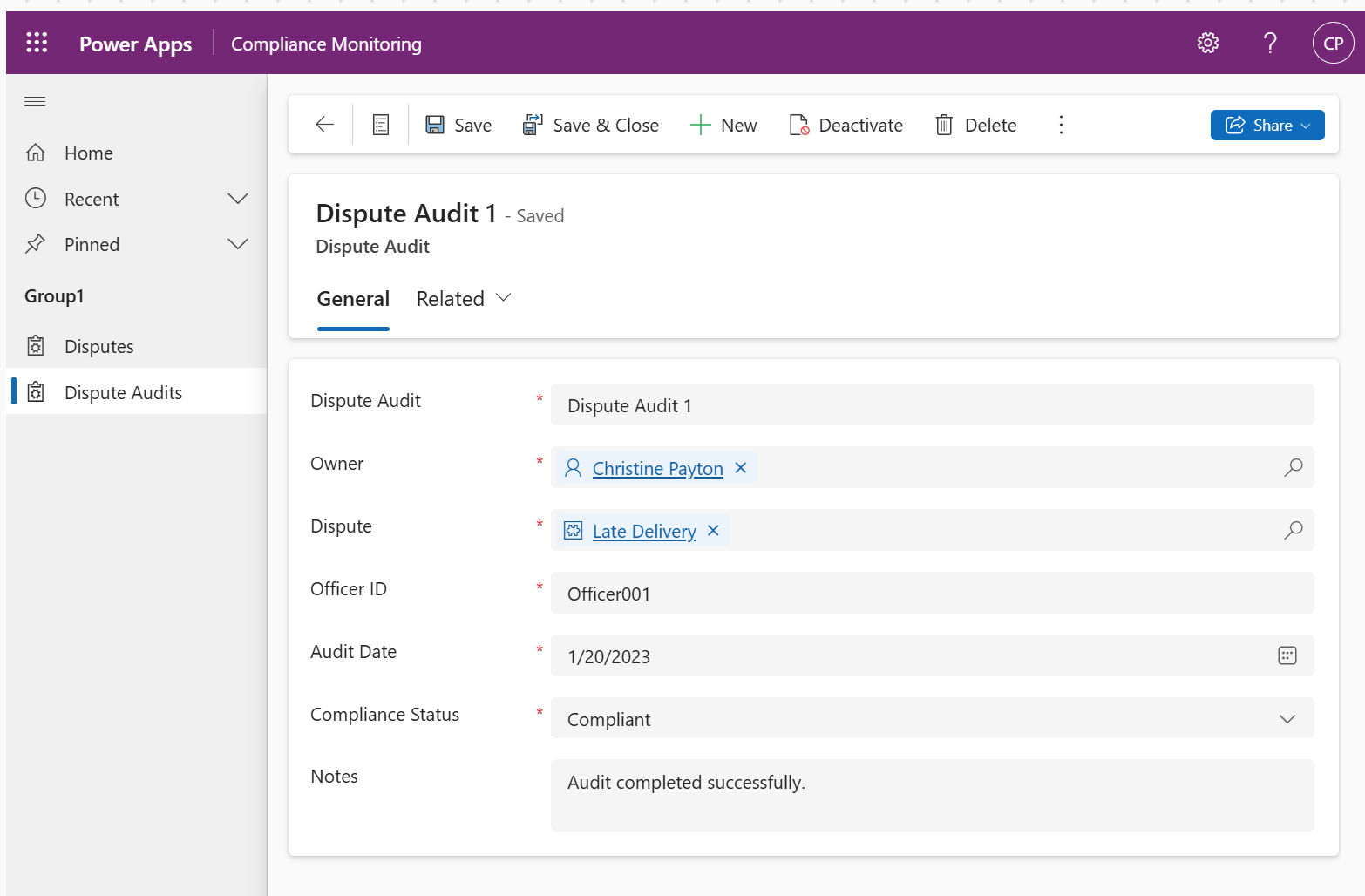The image size is (1365, 896).
Task: Expand the Compliance Status dropdown
Action: (x=1287, y=718)
